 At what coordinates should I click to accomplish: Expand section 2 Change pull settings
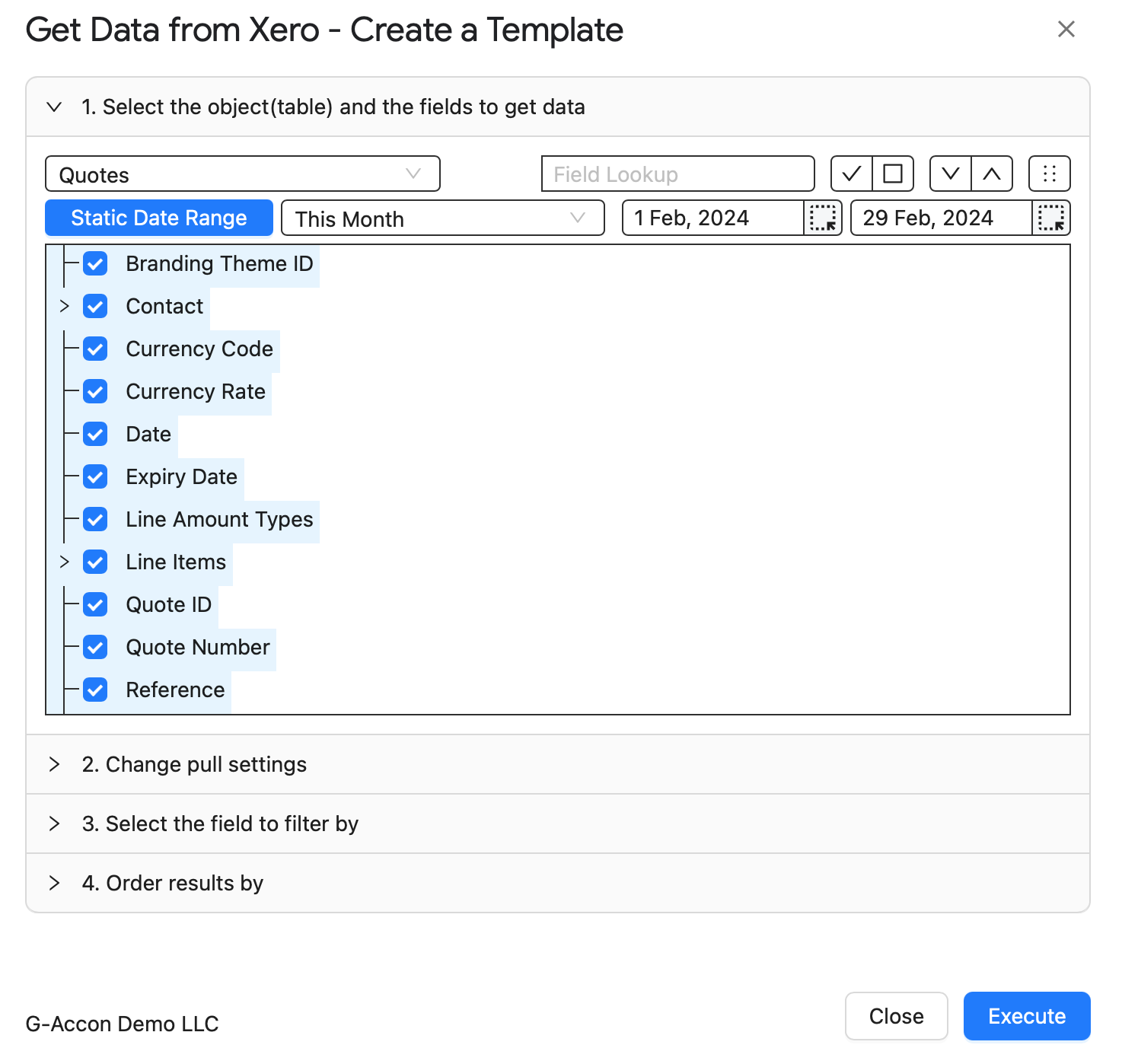(558, 764)
